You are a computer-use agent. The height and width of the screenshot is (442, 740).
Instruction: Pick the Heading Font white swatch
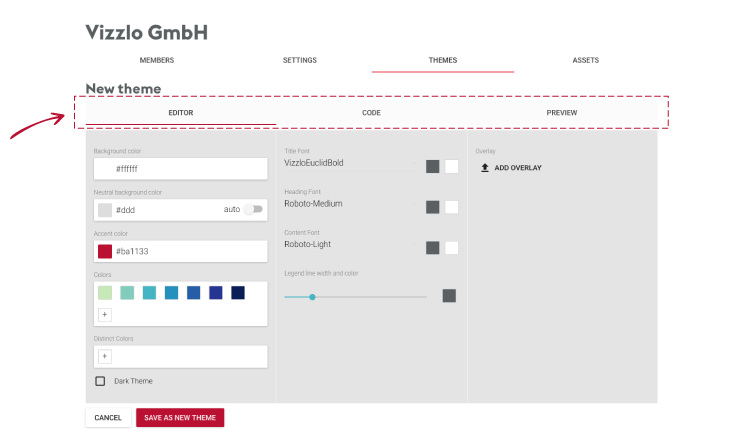(452, 207)
